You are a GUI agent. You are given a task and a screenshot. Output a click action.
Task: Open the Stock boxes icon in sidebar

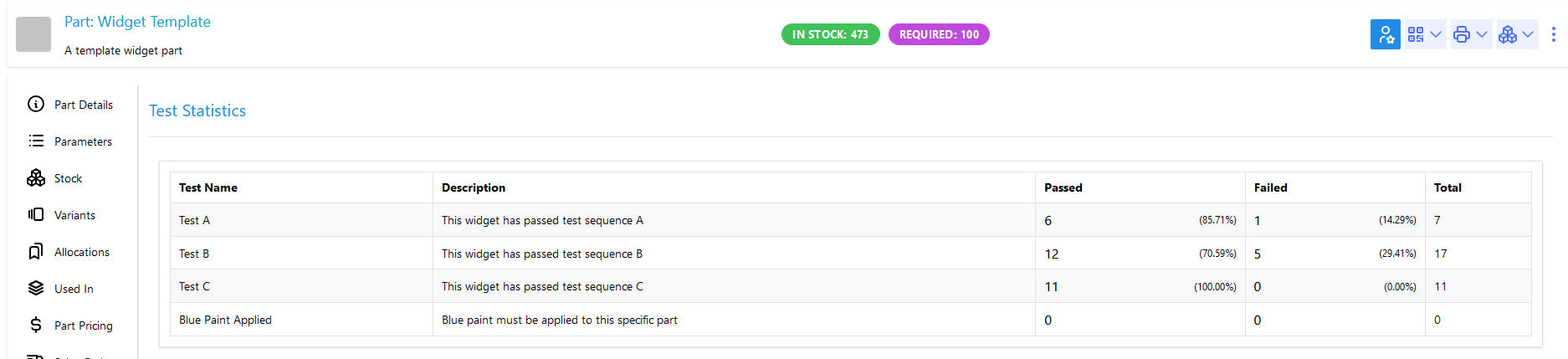36,178
